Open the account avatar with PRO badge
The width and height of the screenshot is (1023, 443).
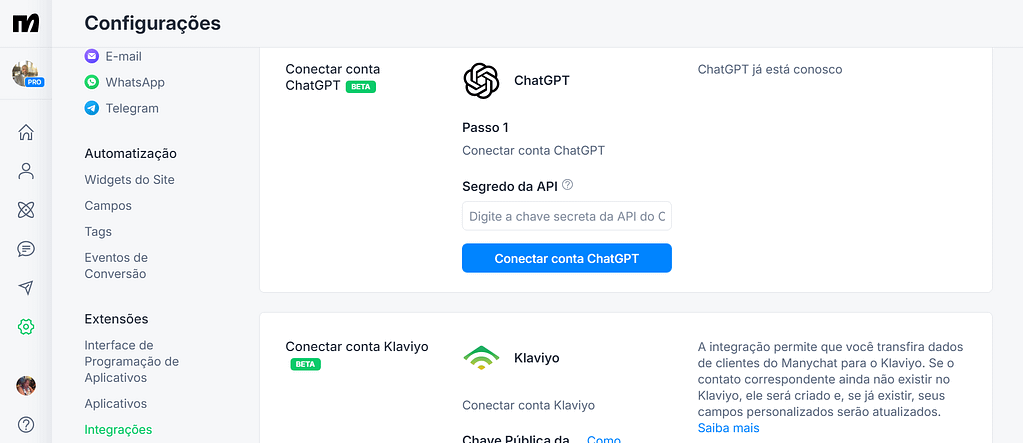tap(26, 74)
